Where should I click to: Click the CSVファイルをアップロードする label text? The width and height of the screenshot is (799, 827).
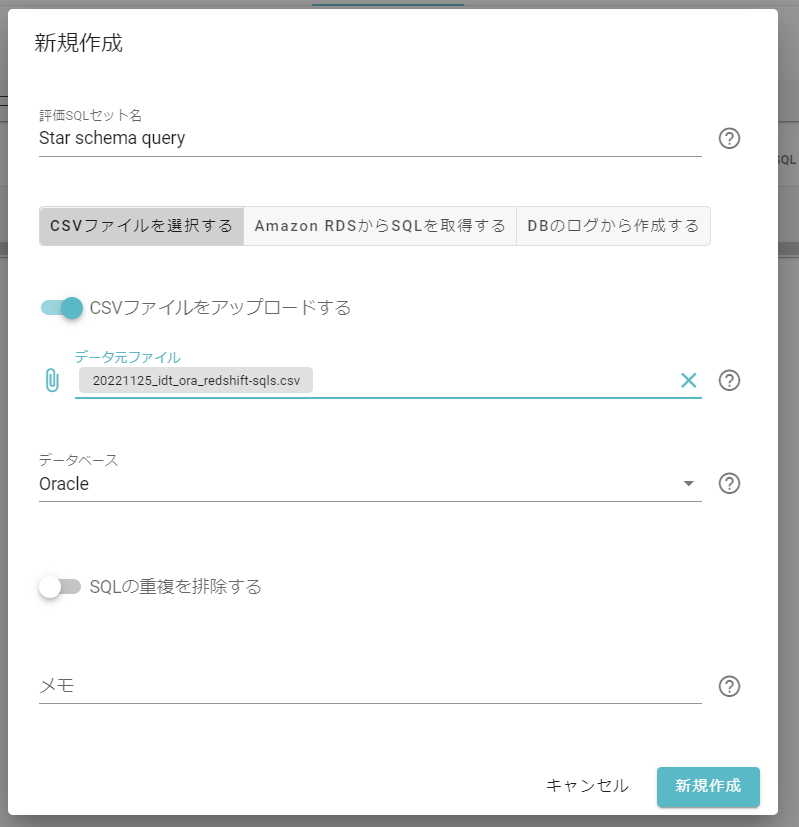pyautogui.click(x=220, y=308)
